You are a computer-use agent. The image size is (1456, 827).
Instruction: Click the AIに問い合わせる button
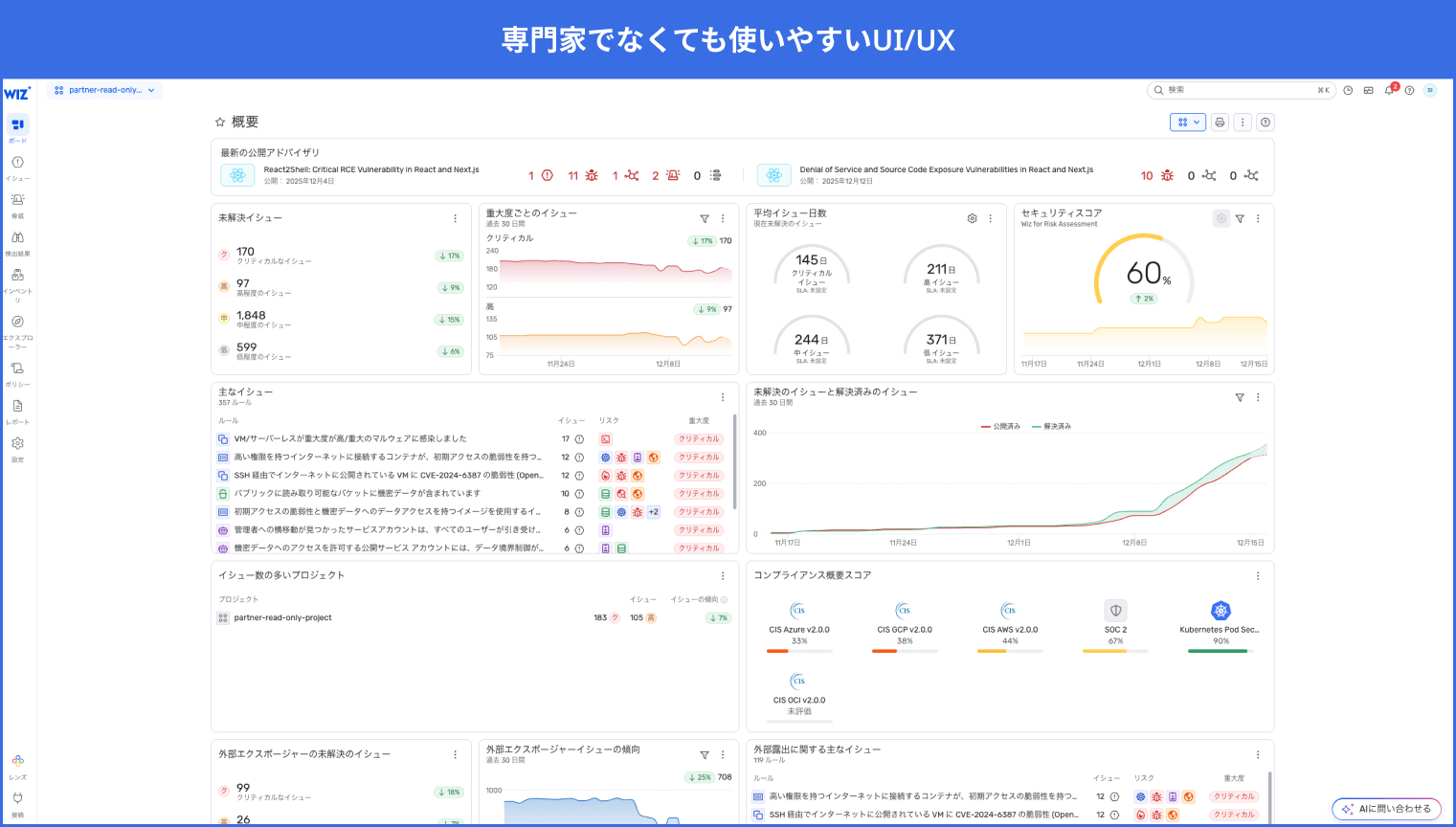(x=1386, y=809)
